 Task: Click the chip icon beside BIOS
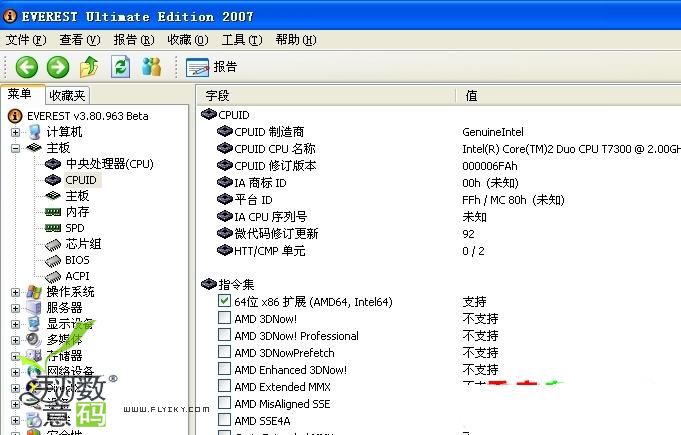[x=53, y=261]
